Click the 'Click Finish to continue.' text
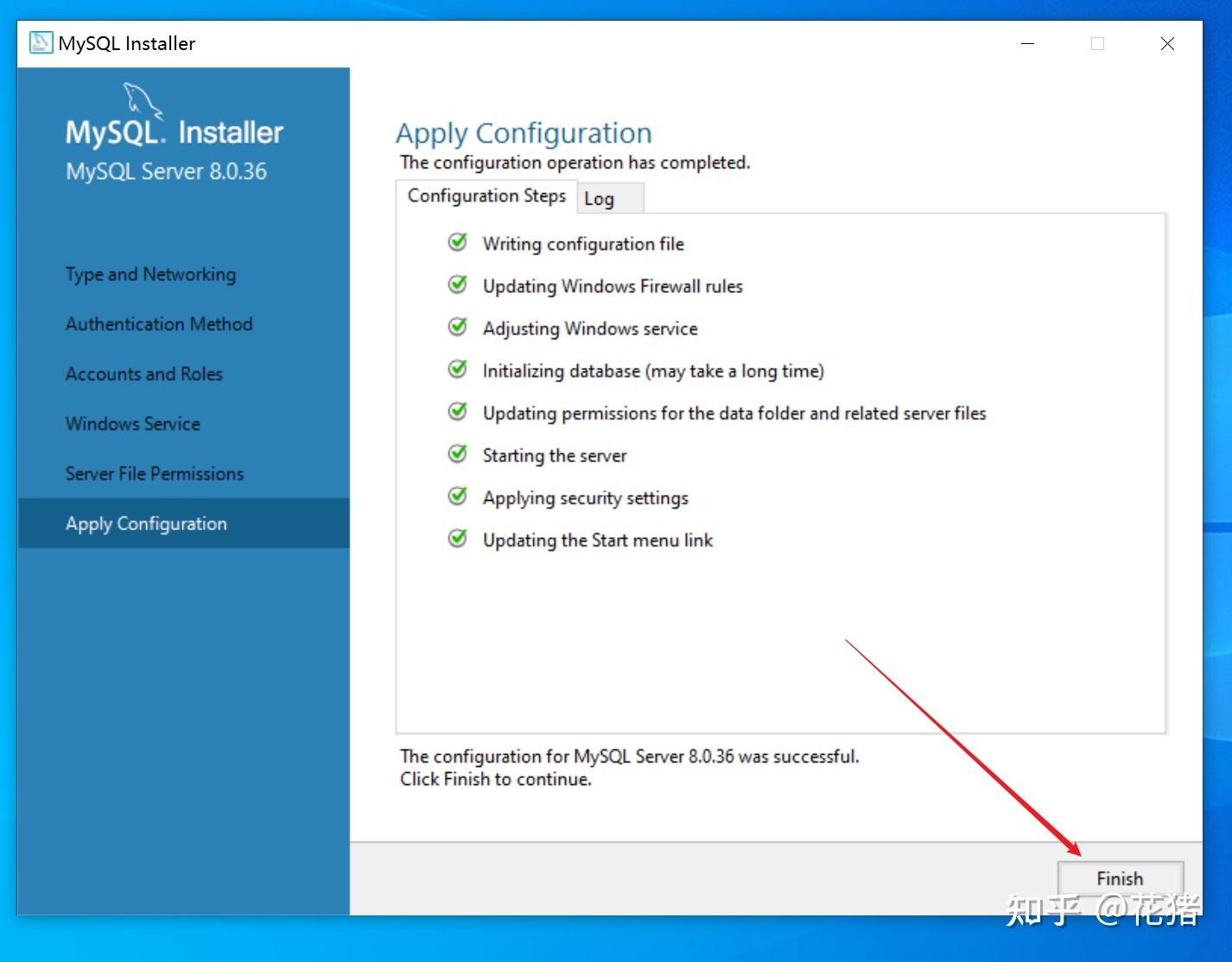Screen dimensions: 1232x962 pyautogui.click(x=496, y=779)
